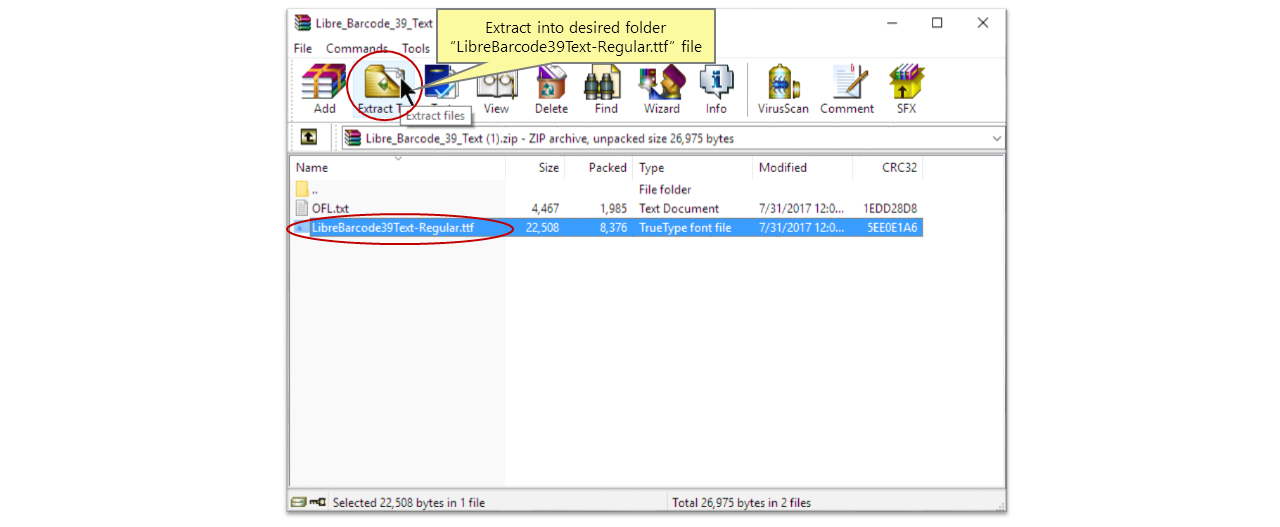Click 'Selected 22,508 bytes' status text
The height and width of the screenshot is (527, 1280).
pos(408,503)
